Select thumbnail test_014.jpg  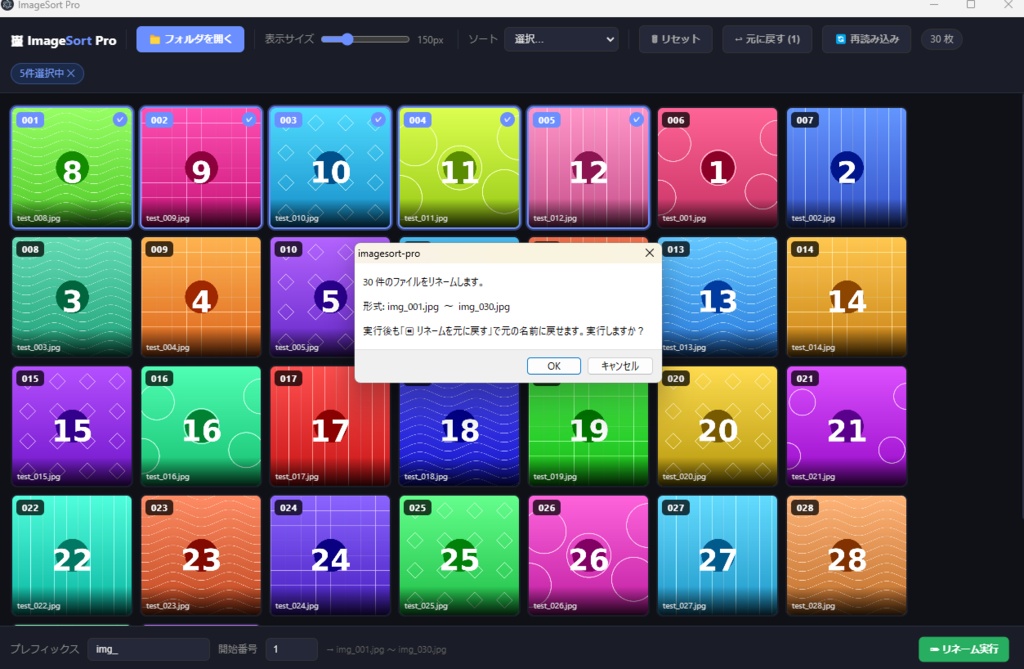tap(846, 297)
